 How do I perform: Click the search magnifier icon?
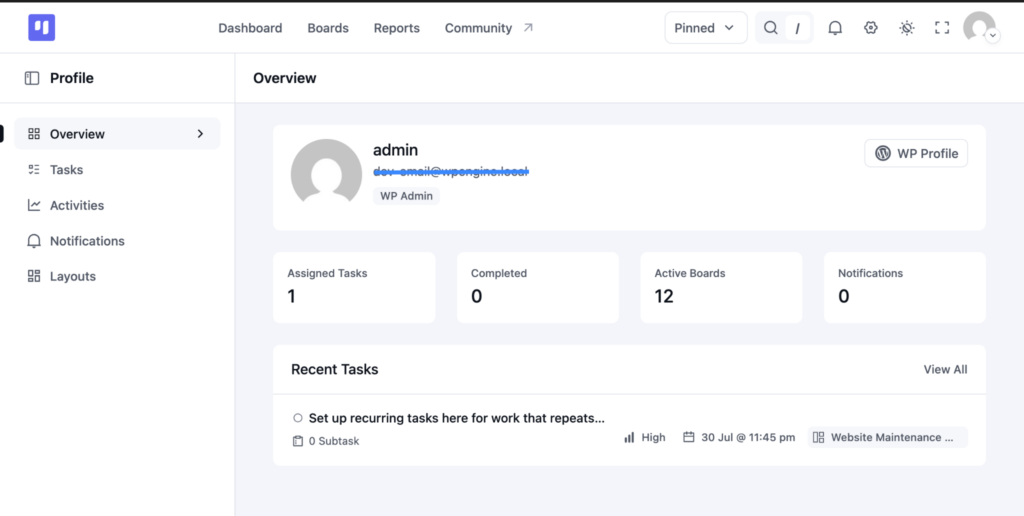tap(771, 27)
